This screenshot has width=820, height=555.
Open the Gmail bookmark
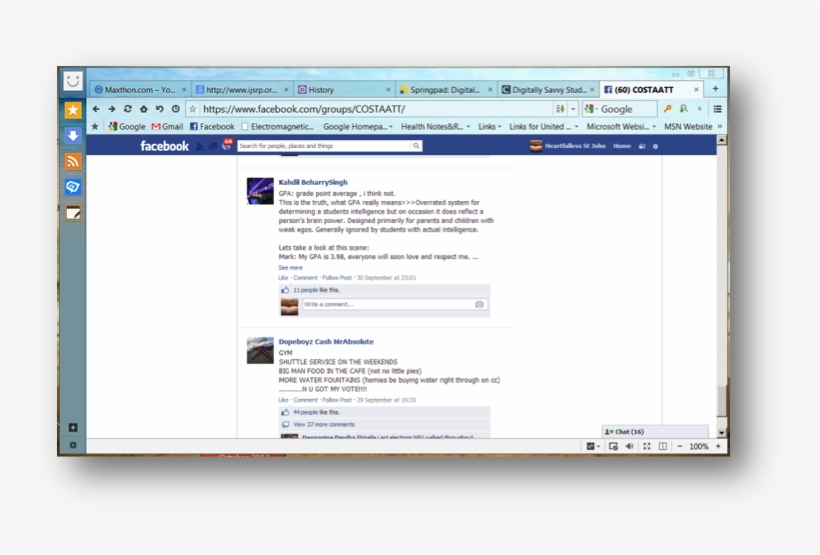coord(167,127)
